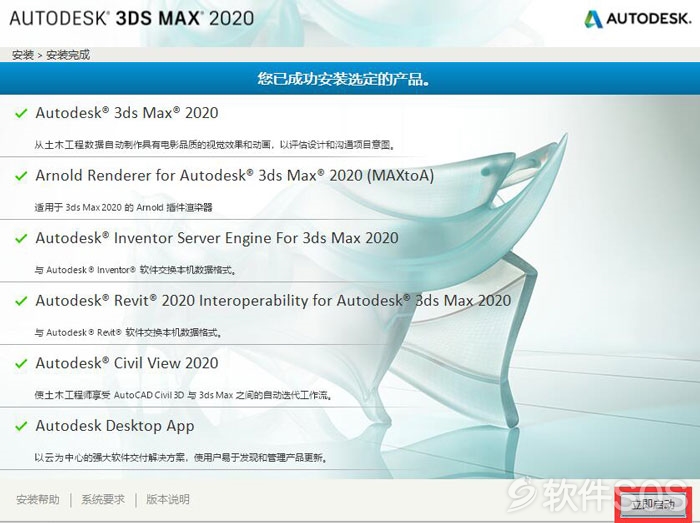Click the green check beside Civil View 2020
This screenshot has width=700, height=523.
[21, 363]
